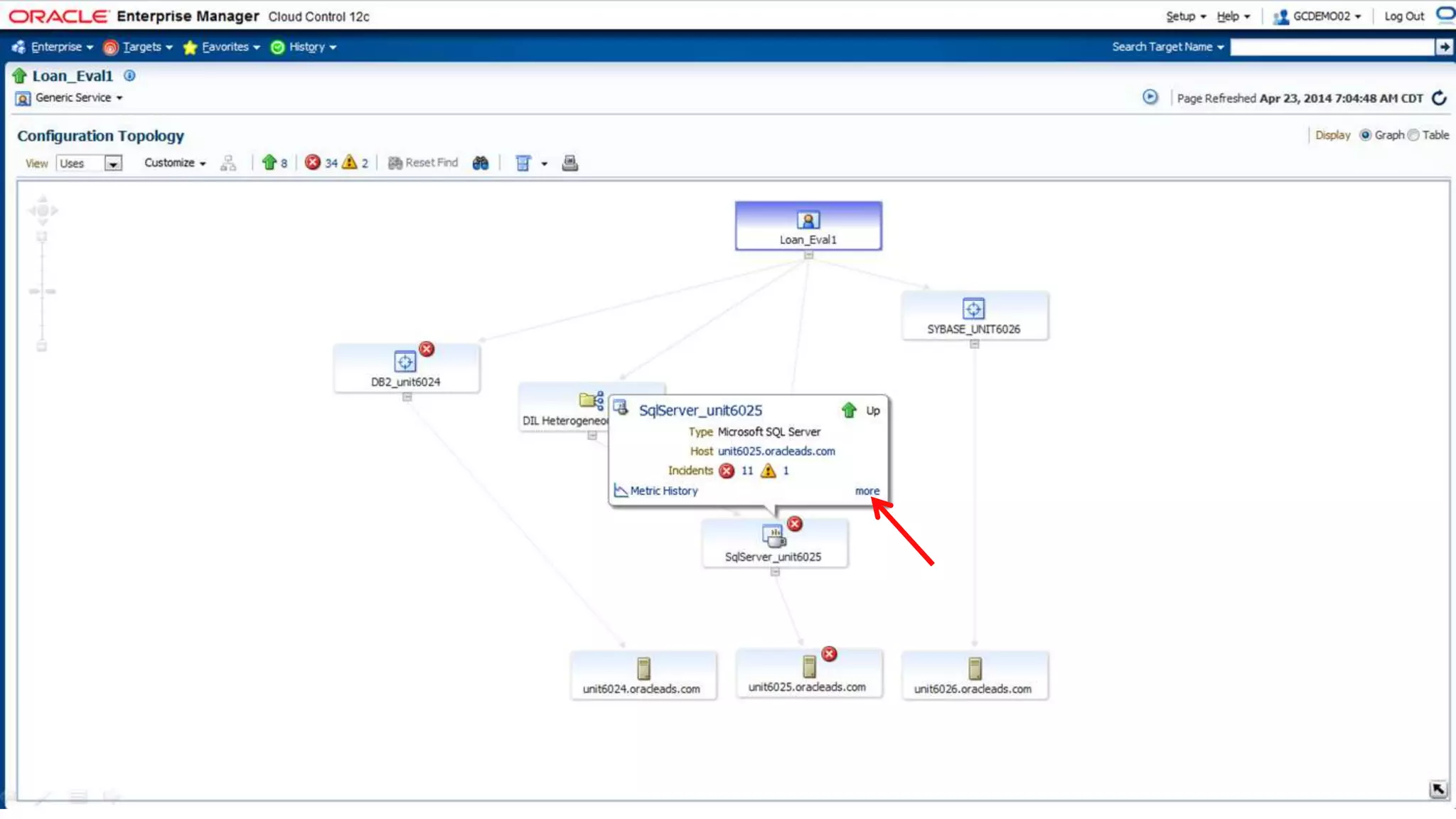Image resolution: width=1456 pixels, height=819 pixels.
Task: Click the zoom slider handle in graph
Action: pyautogui.click(x=42, y=291)
